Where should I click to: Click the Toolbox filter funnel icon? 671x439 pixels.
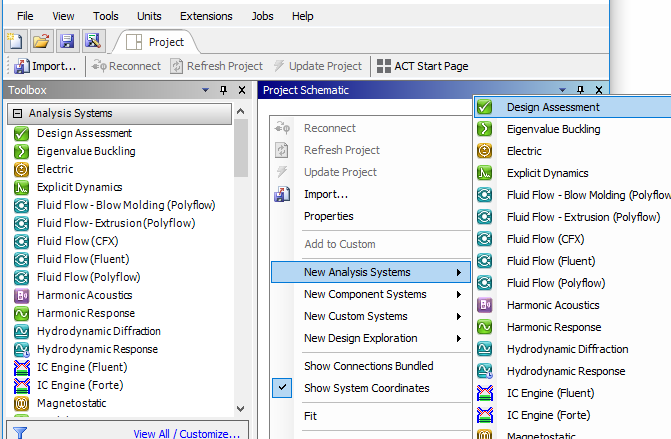coord(20,433)
